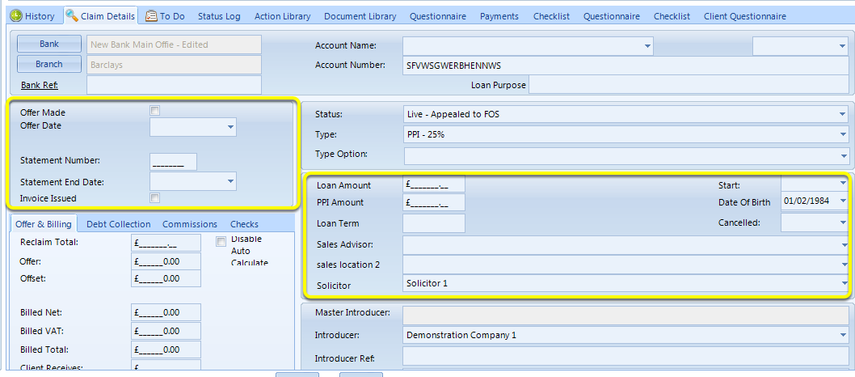Image resolution: width=855 pixels, height=377 pixels.
Task: Click the New Bank Main Offie - Edited field
Action: (174, 45)
